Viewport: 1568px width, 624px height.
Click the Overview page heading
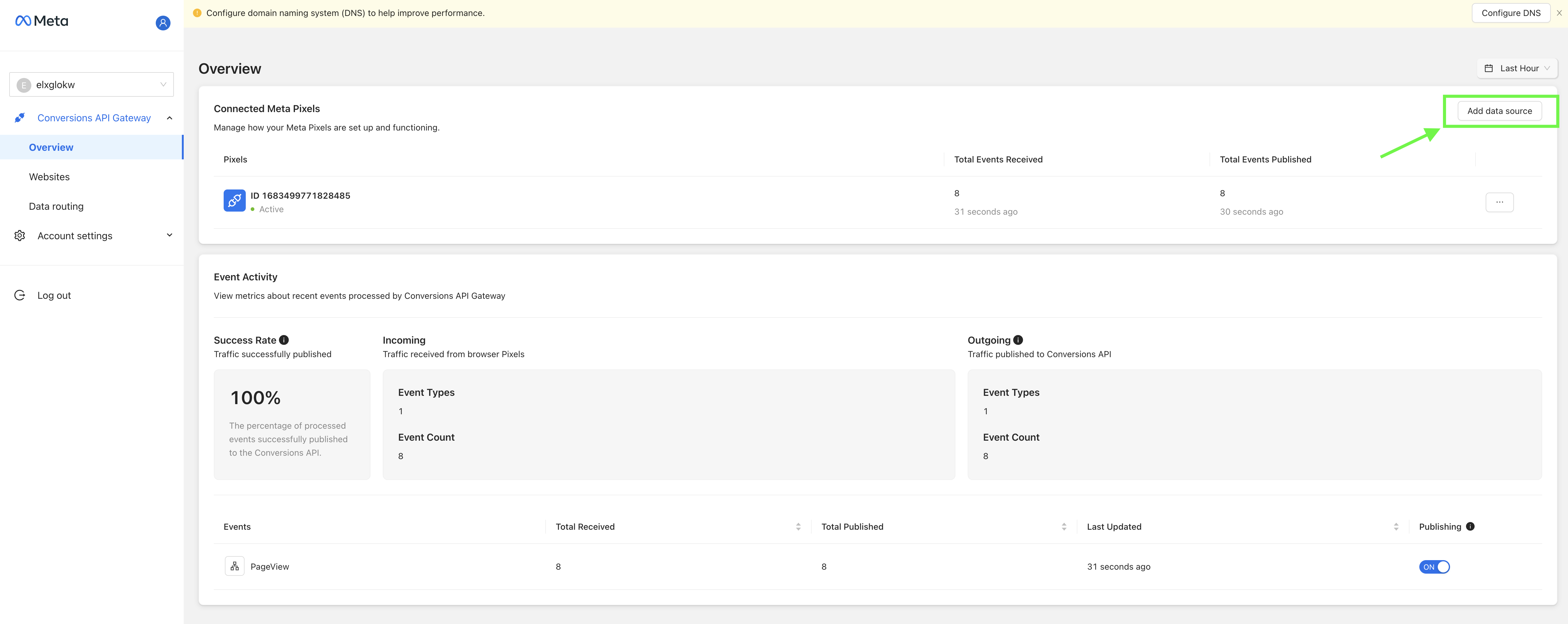click(x=229, y=69)
